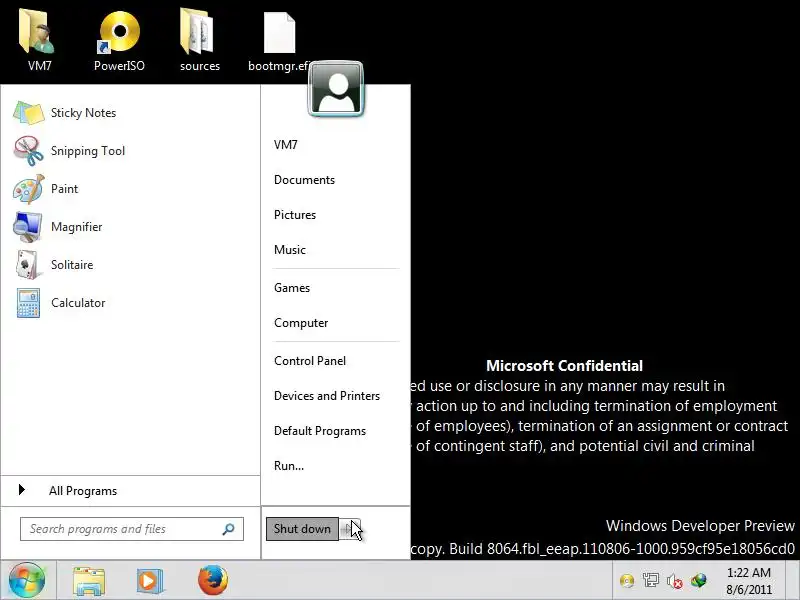This screenshot has width=800, height=600.
Task: Open Run... dialog
Action: click(289, 466)
